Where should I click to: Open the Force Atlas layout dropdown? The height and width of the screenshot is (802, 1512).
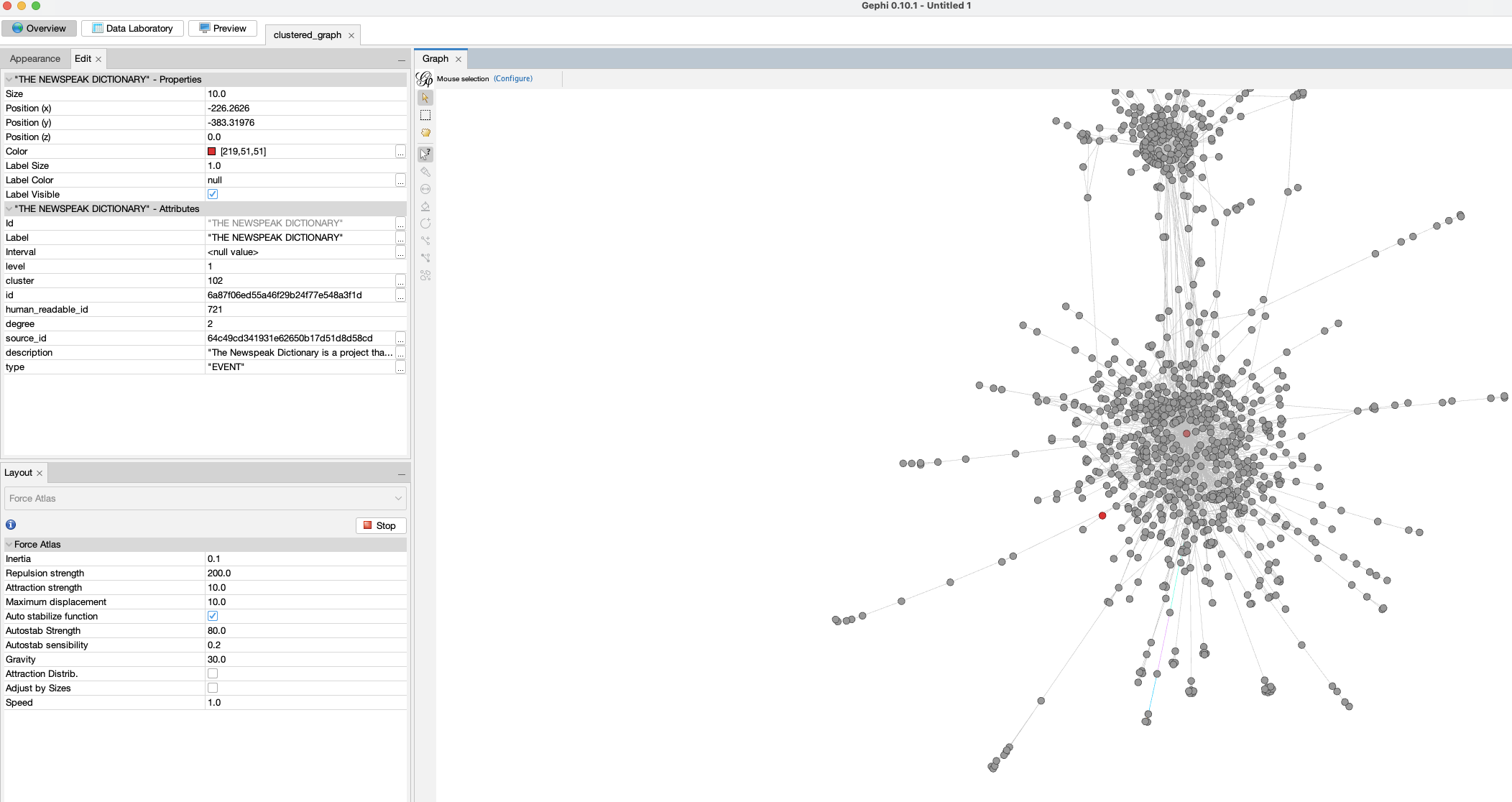(x=205, y=498)
